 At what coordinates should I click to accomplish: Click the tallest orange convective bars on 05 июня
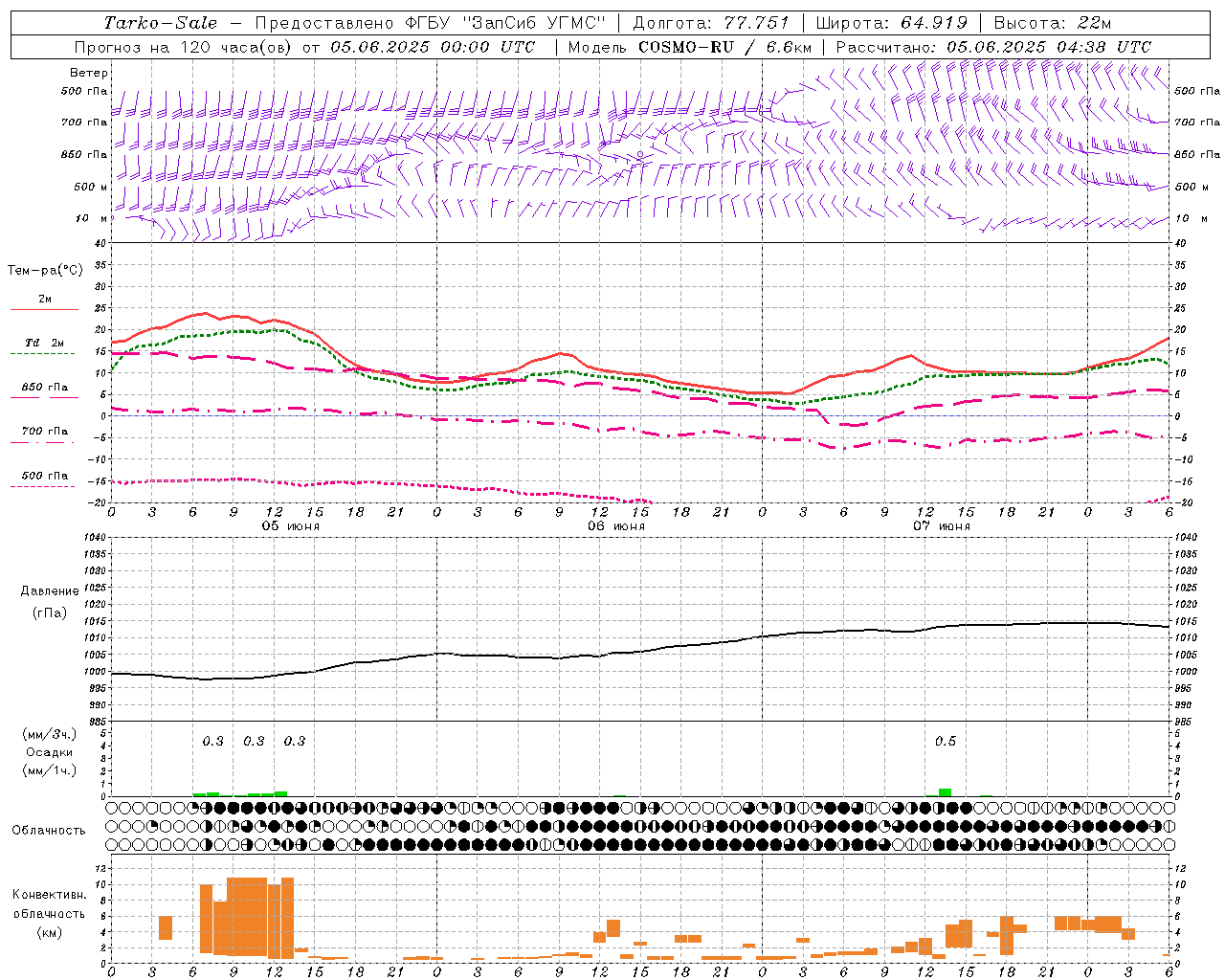point(247,917)
